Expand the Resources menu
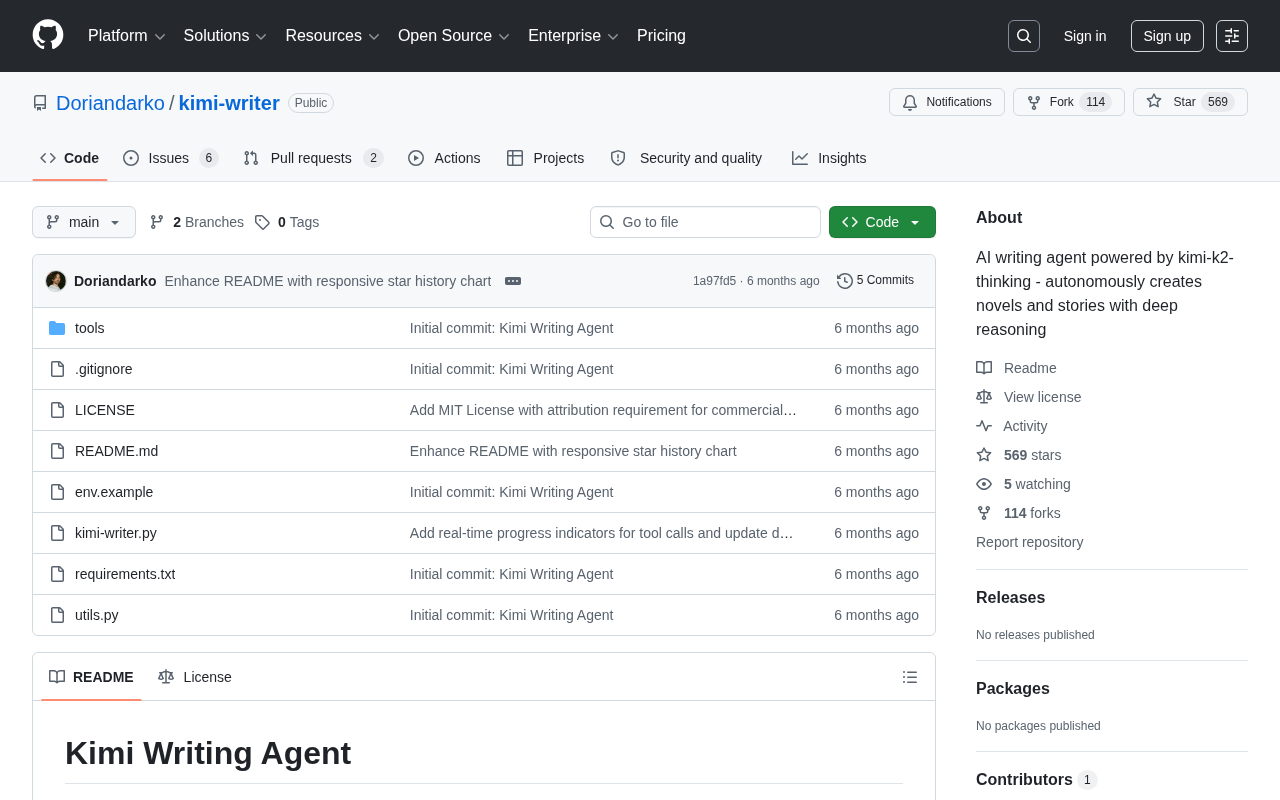The width and height of the screenshot is (1280, 800). pos(332,36)
